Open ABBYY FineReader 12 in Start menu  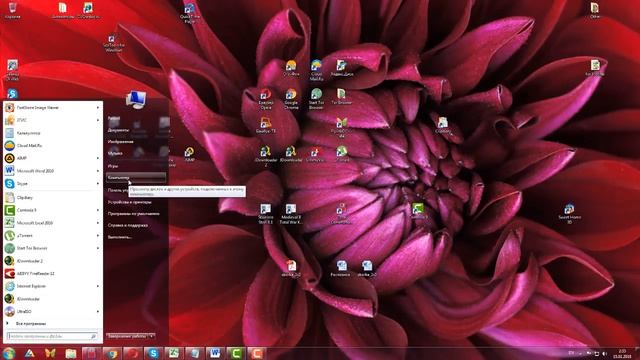tap(52, 273)
